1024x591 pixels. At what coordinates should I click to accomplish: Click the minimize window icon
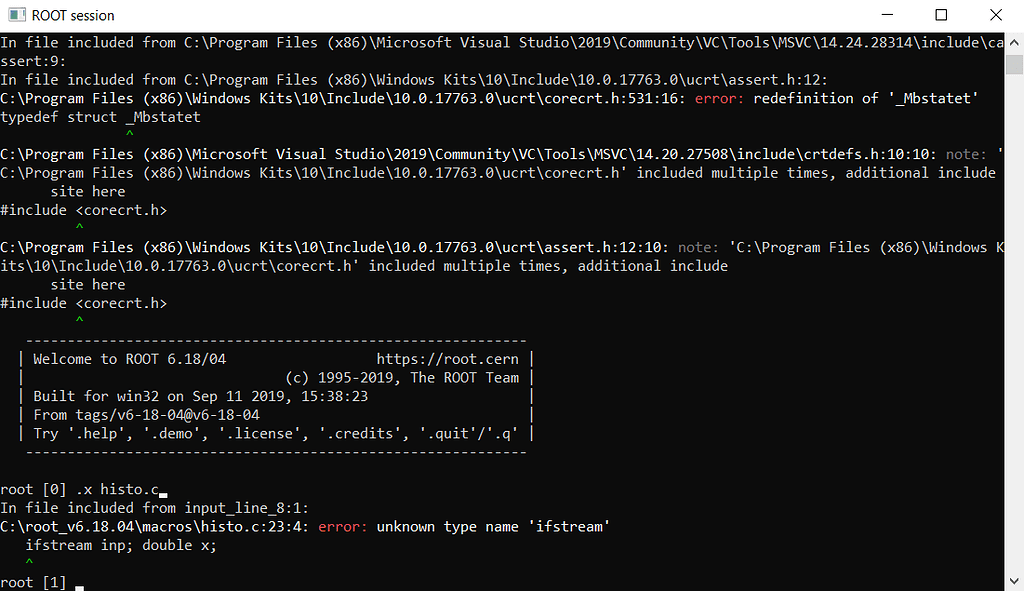click(887, 14)
